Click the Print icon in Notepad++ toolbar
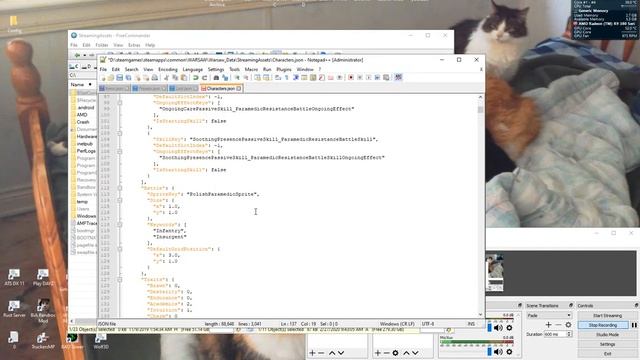Viewport: 640px width, 360px height. pos(155,78)
